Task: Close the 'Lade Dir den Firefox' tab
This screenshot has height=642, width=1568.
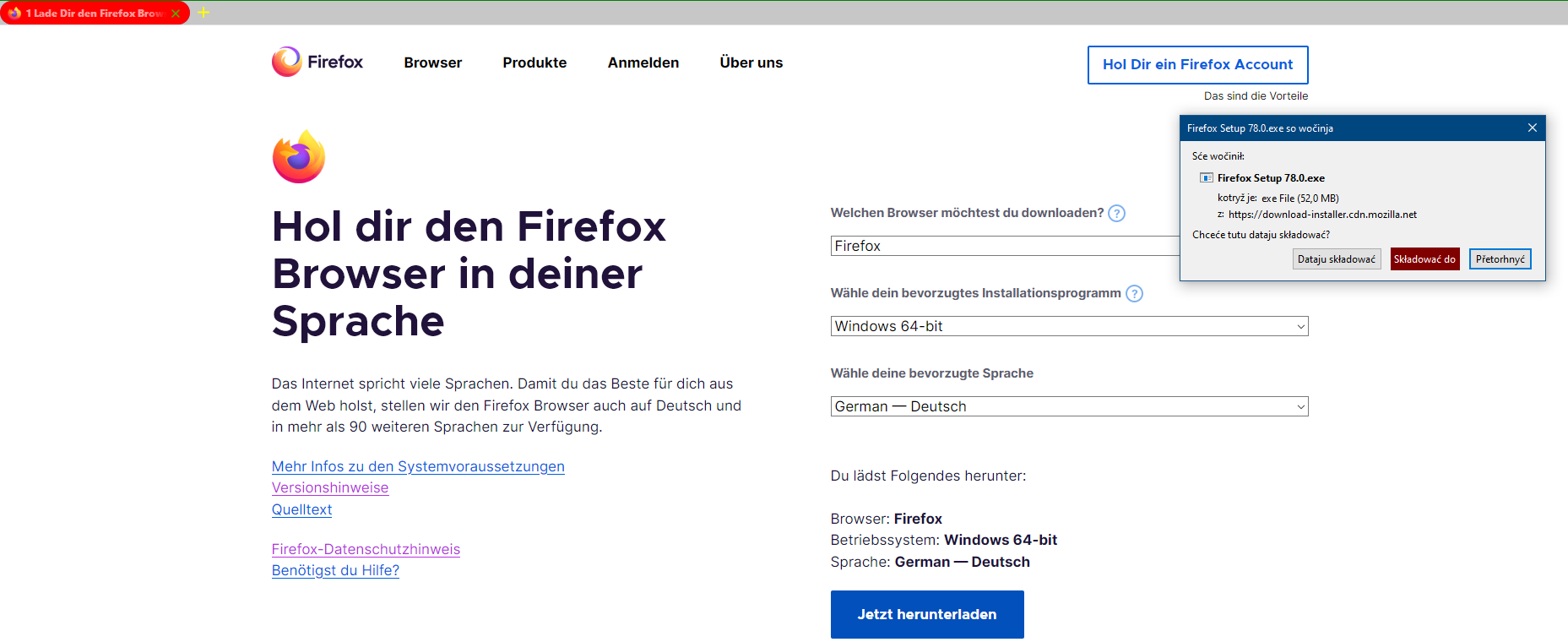Action: (x=176, y=14)
